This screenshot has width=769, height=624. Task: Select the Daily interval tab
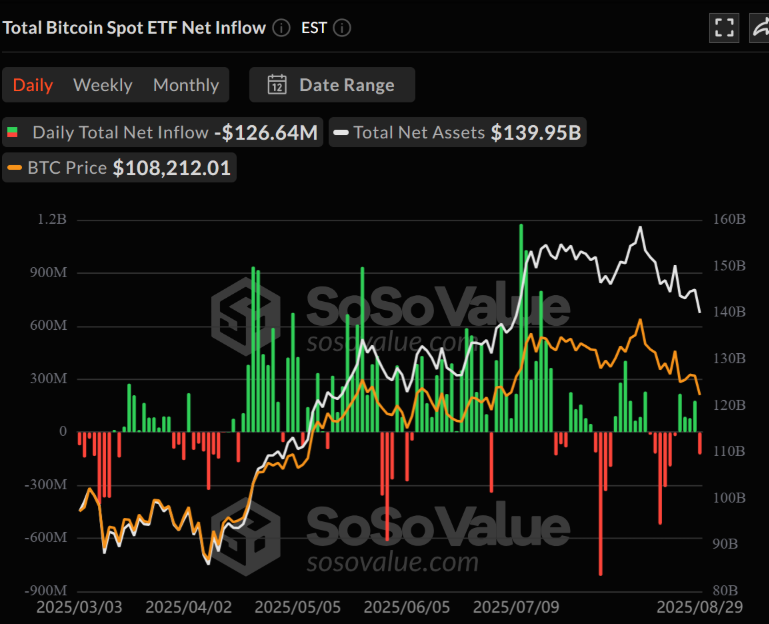point(33,85)
